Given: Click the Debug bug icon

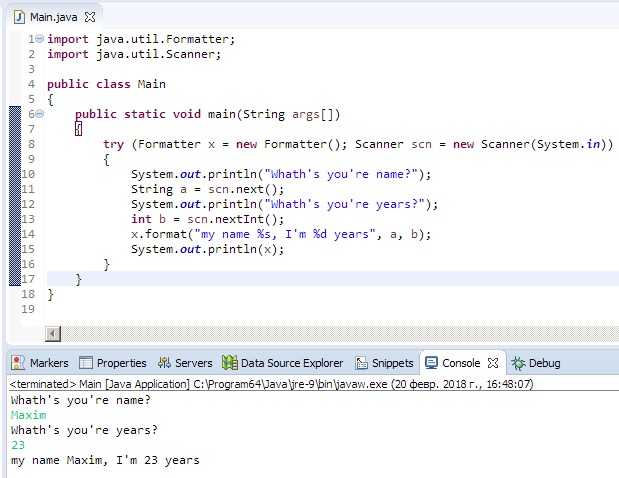Looking at the screenshot, I should (518, 363).
